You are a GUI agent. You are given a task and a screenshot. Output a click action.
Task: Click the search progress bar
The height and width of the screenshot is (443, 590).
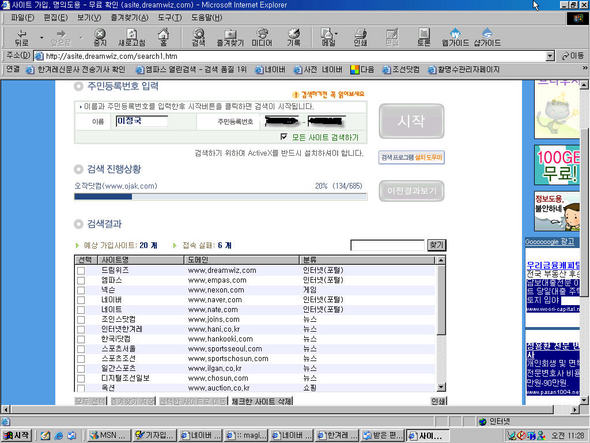(x=220, y=197)
